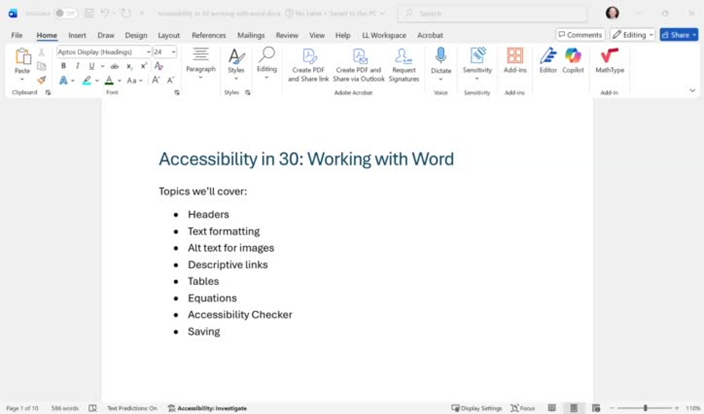This screenshot has width=704, height=414.
Task: Switch to the Design tab
Action: (x=136, y=35)
